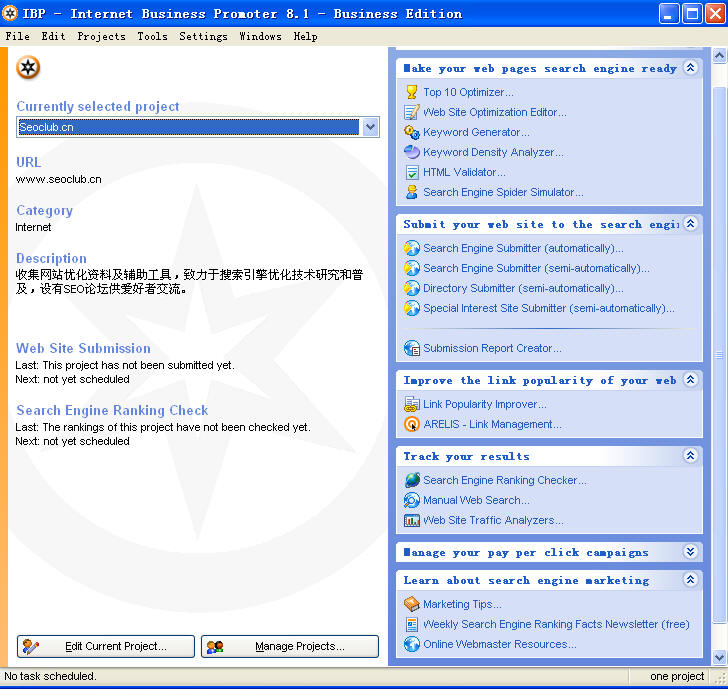Open the Keyword Generator link
This screenshot has height=689, width=728.
476,132
